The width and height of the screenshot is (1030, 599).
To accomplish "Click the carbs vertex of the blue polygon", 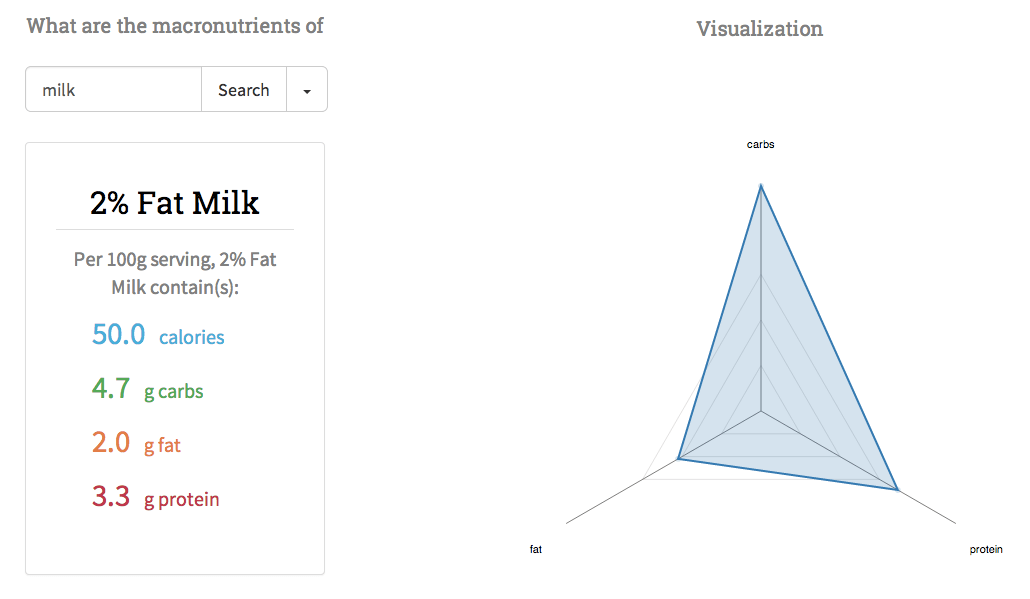I will point(761,186).
